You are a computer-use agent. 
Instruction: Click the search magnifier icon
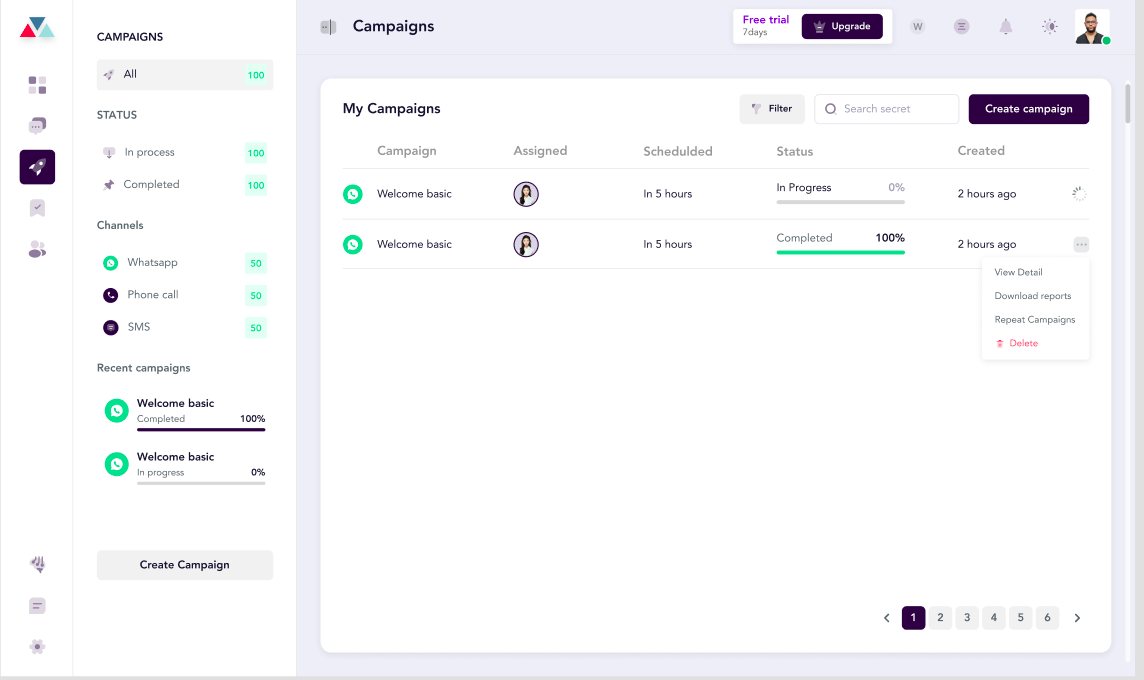pyautogui.click(x=830, y=109)
